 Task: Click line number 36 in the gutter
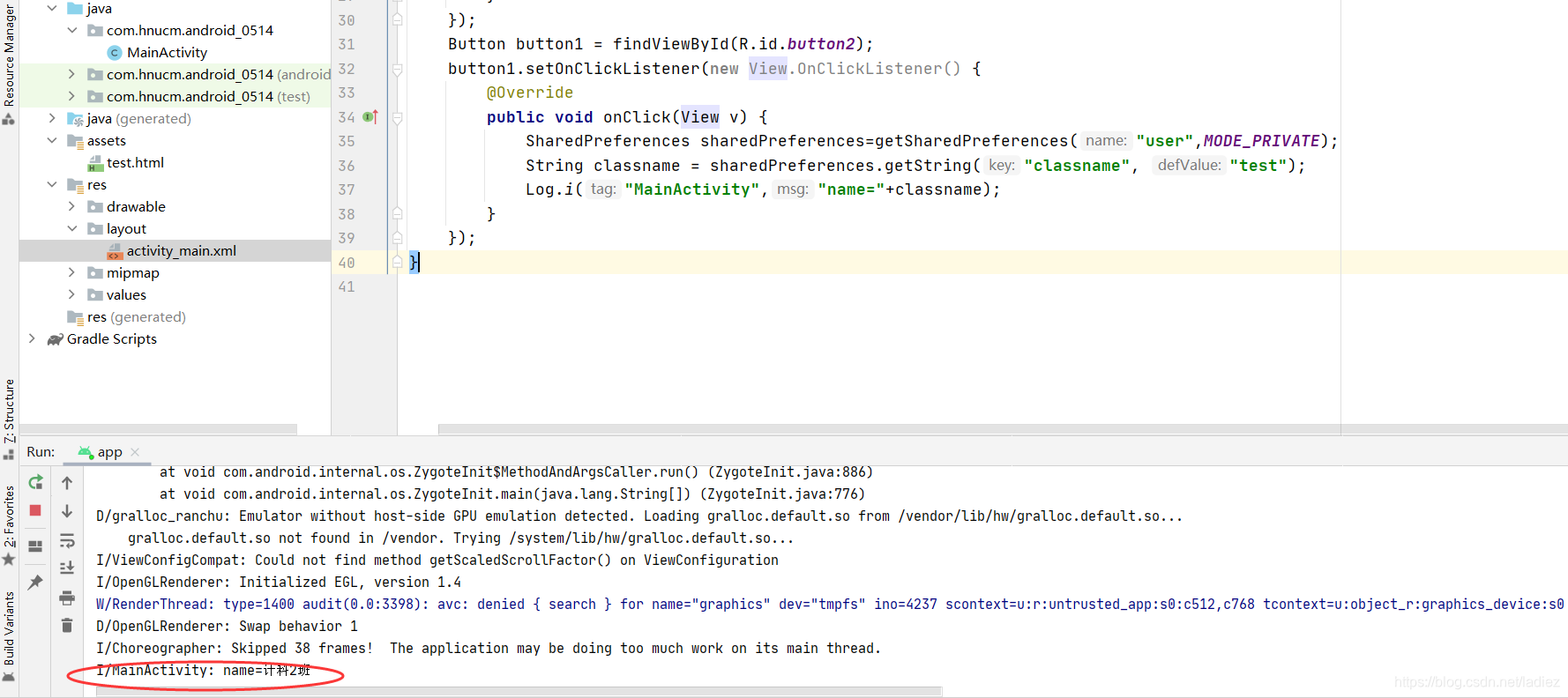coord(347,166)
